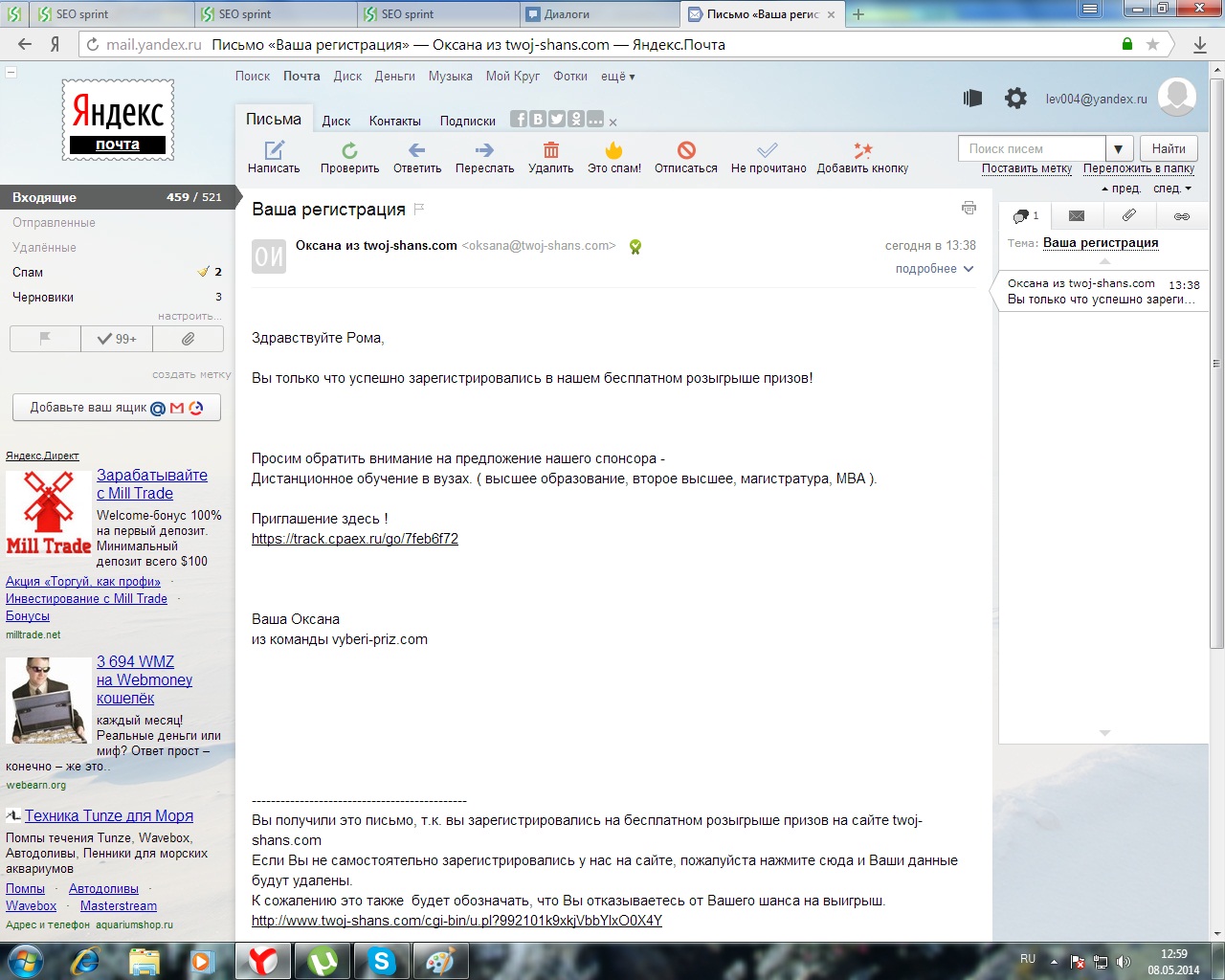This screenshot has height=980, width=1225.
Task: Bookmark page with star icon
Action: pos(1153,44)
